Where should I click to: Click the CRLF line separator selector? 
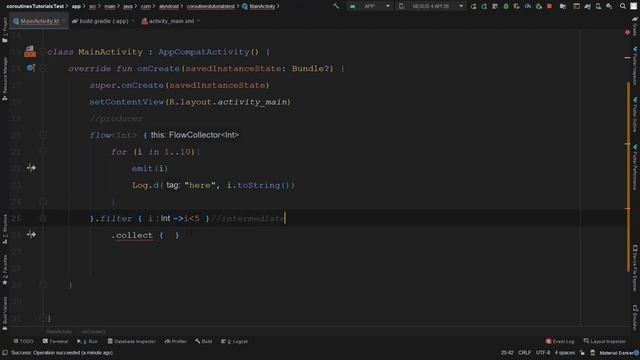[x=524, y=353]
